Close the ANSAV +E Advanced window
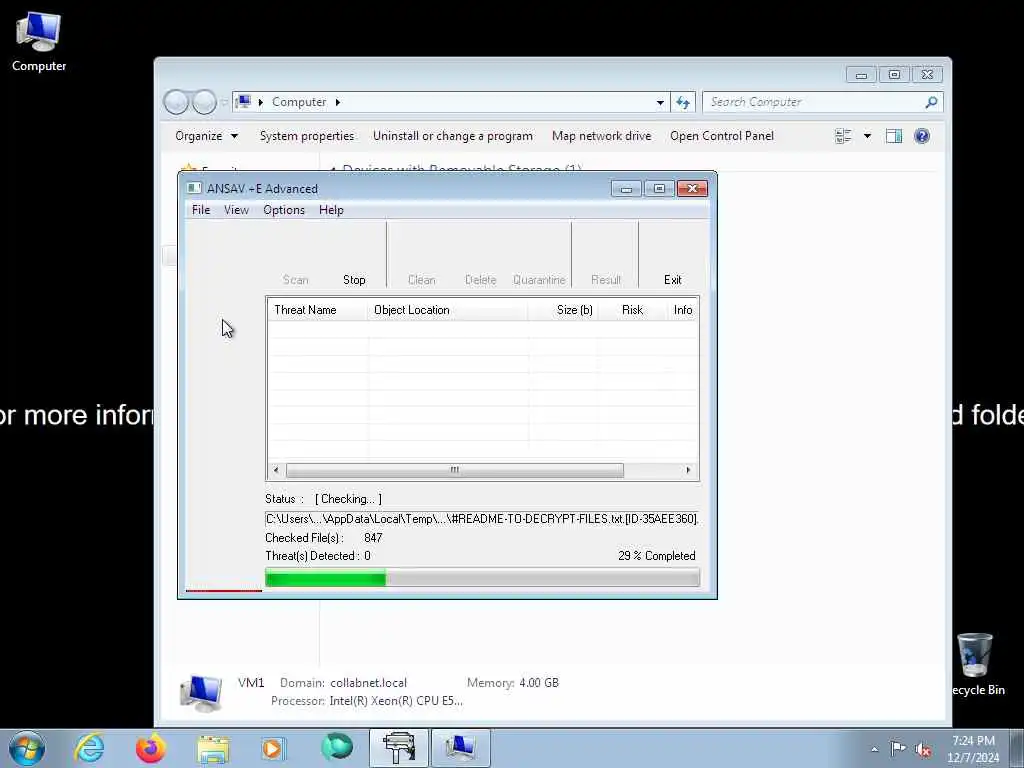The height and width of the screenshot is (768, 1024). point(692,189)
